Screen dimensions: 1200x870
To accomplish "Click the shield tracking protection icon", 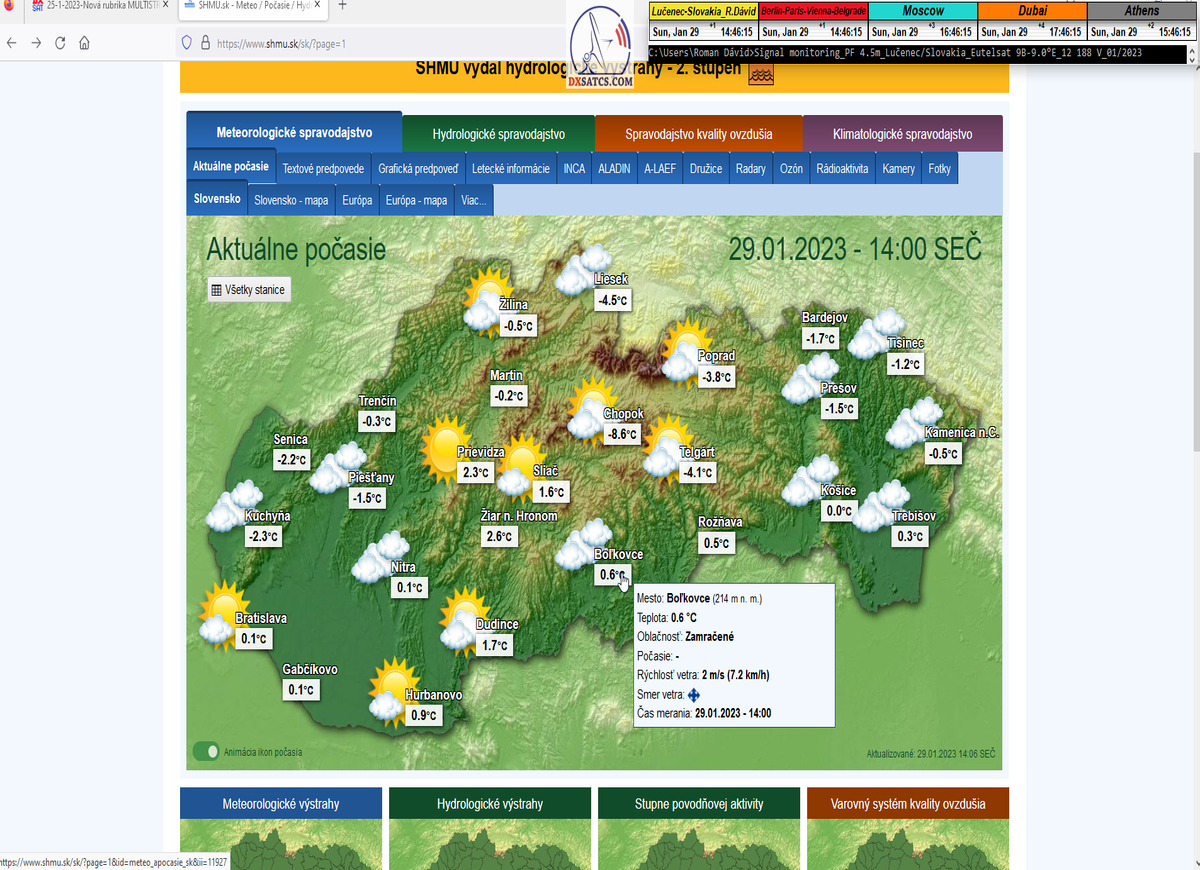I will click(186, 44).
